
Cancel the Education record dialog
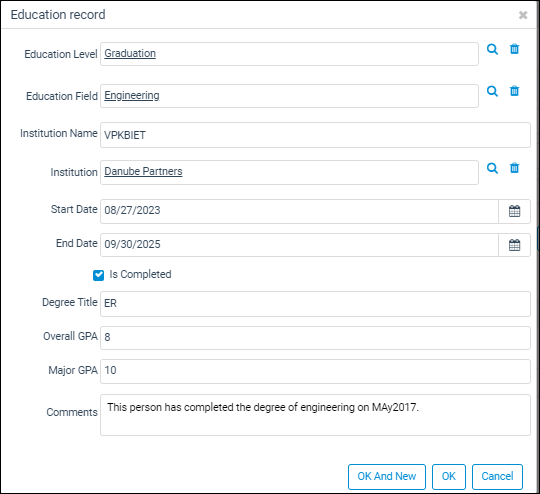pyautogui.click(x=497, y=476)
